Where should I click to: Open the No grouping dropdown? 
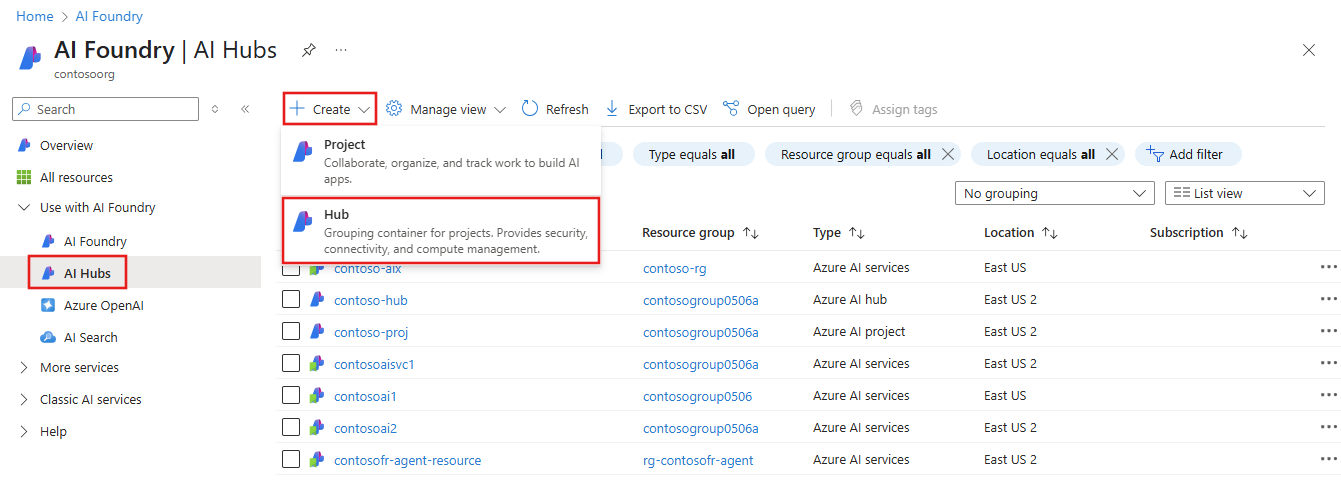point(1055,193)
